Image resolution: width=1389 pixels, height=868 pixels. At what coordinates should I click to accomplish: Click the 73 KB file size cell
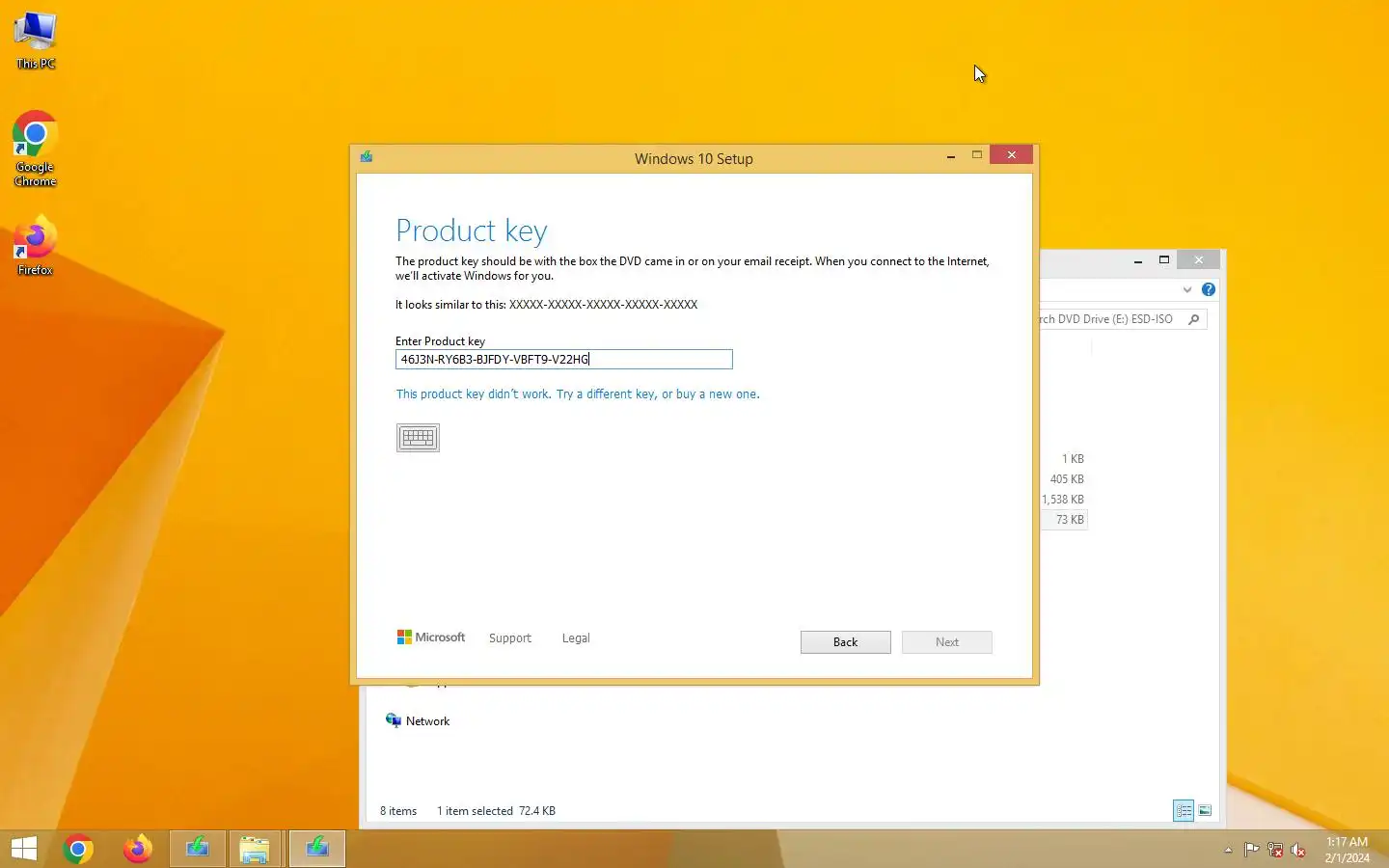[1070, 519]
